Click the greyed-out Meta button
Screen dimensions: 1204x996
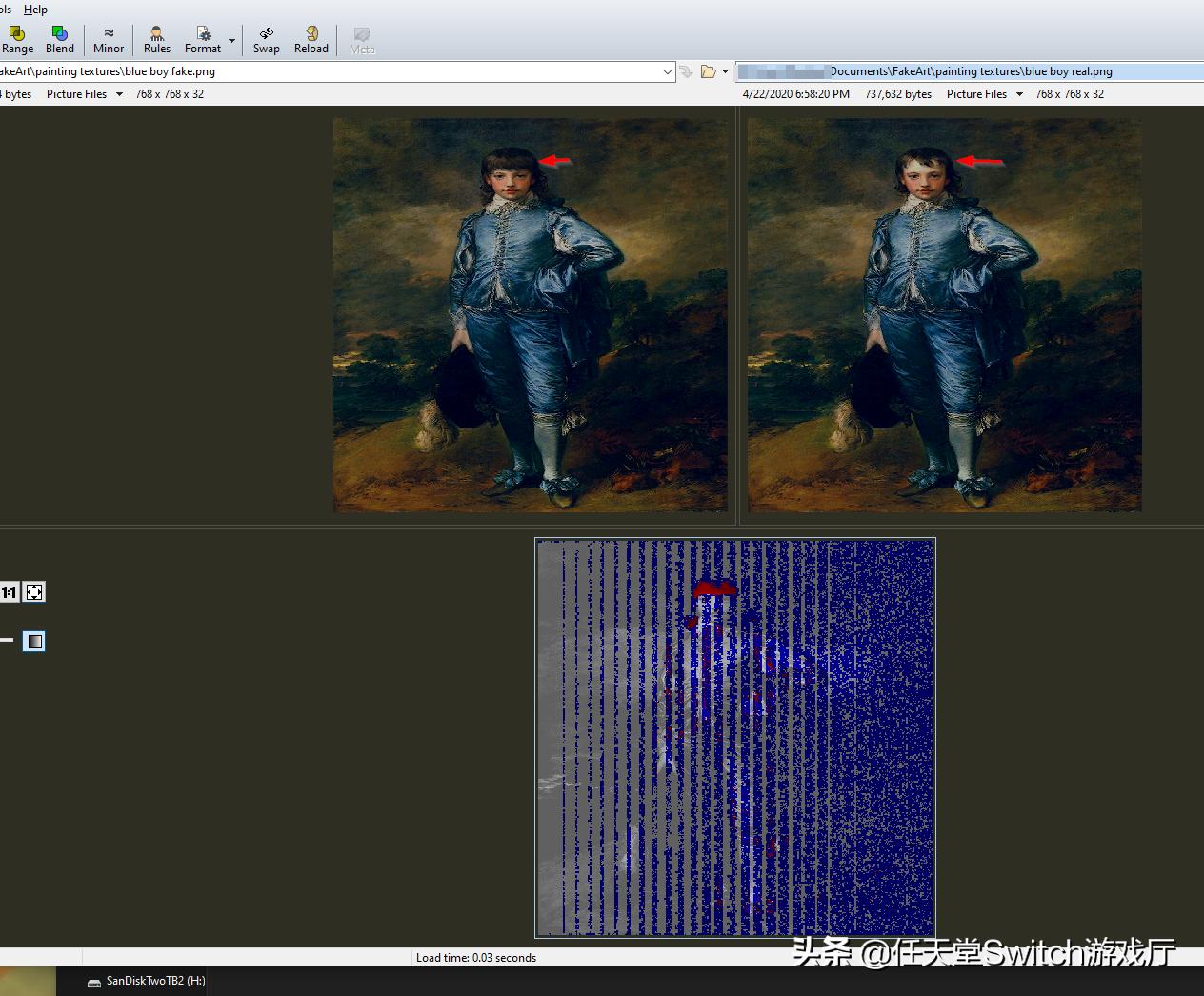tap(362, 40)
